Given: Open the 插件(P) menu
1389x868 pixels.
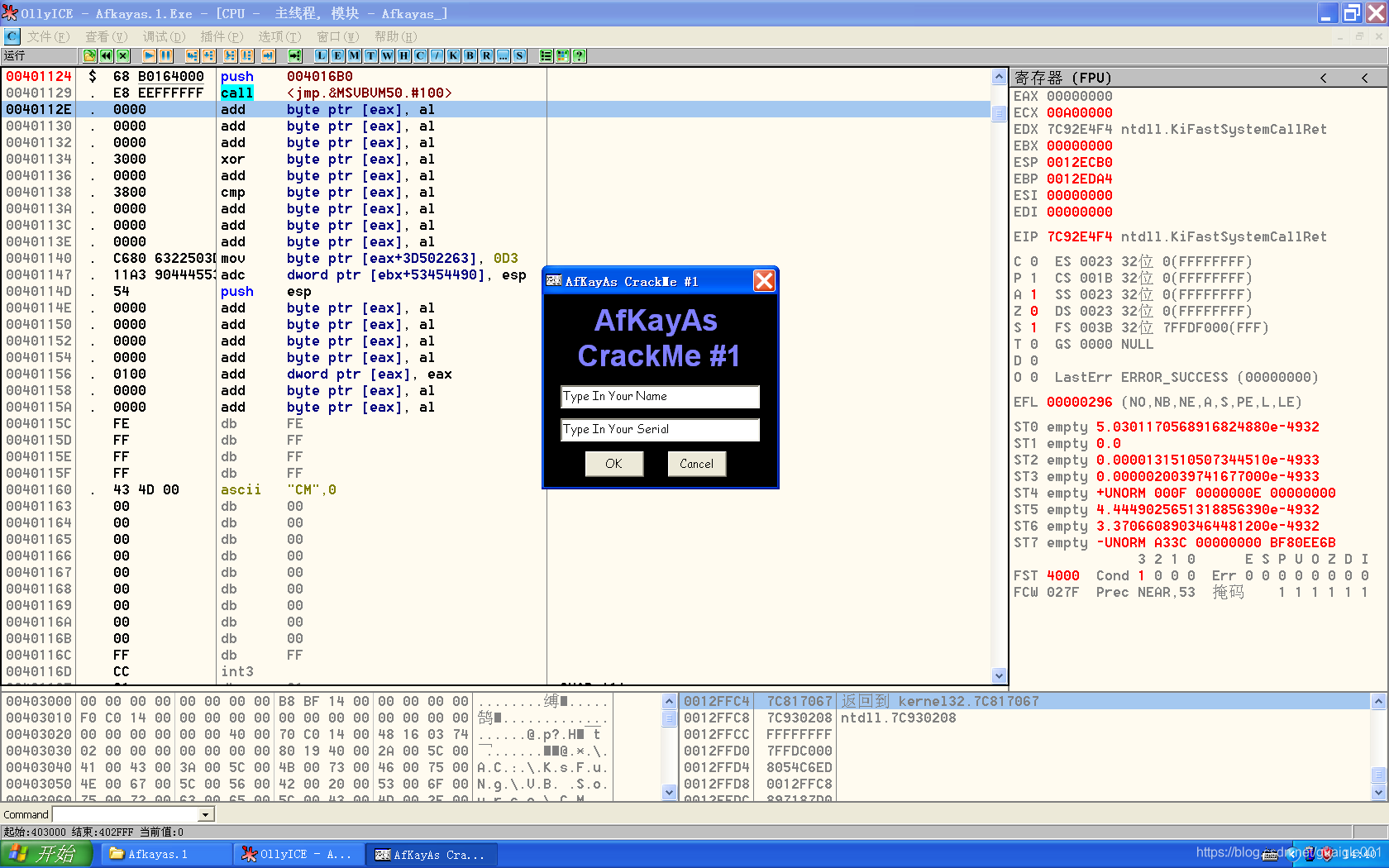Looking at the screenshot, I should coord(222,36).
